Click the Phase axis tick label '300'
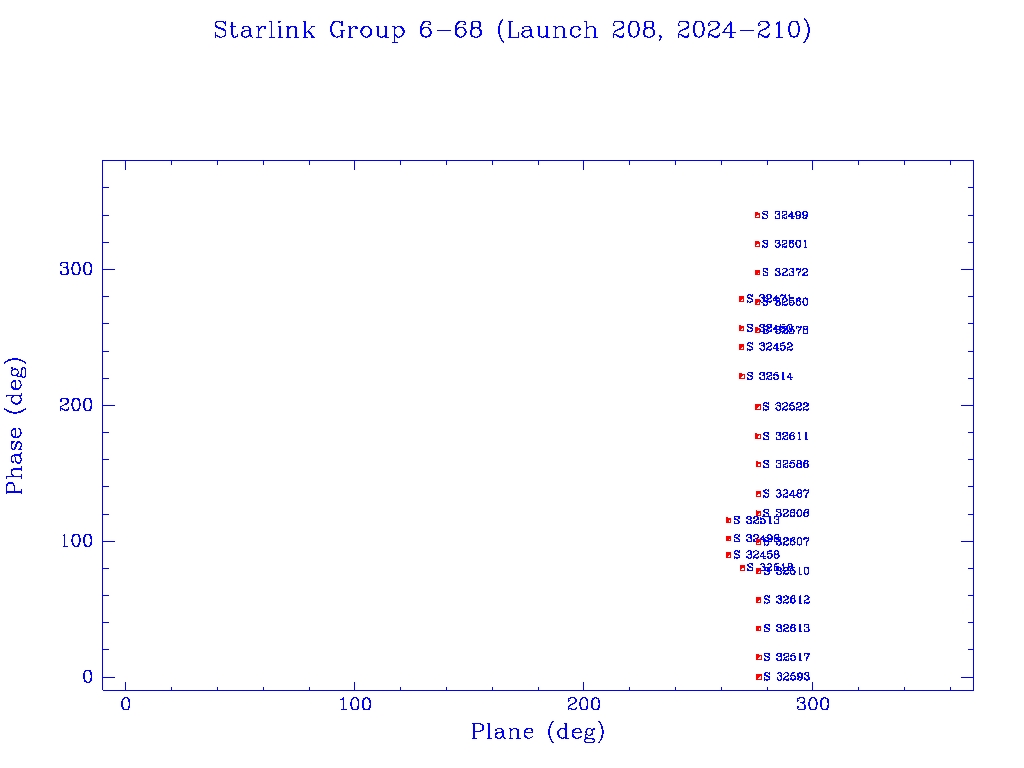 (76, 269)
